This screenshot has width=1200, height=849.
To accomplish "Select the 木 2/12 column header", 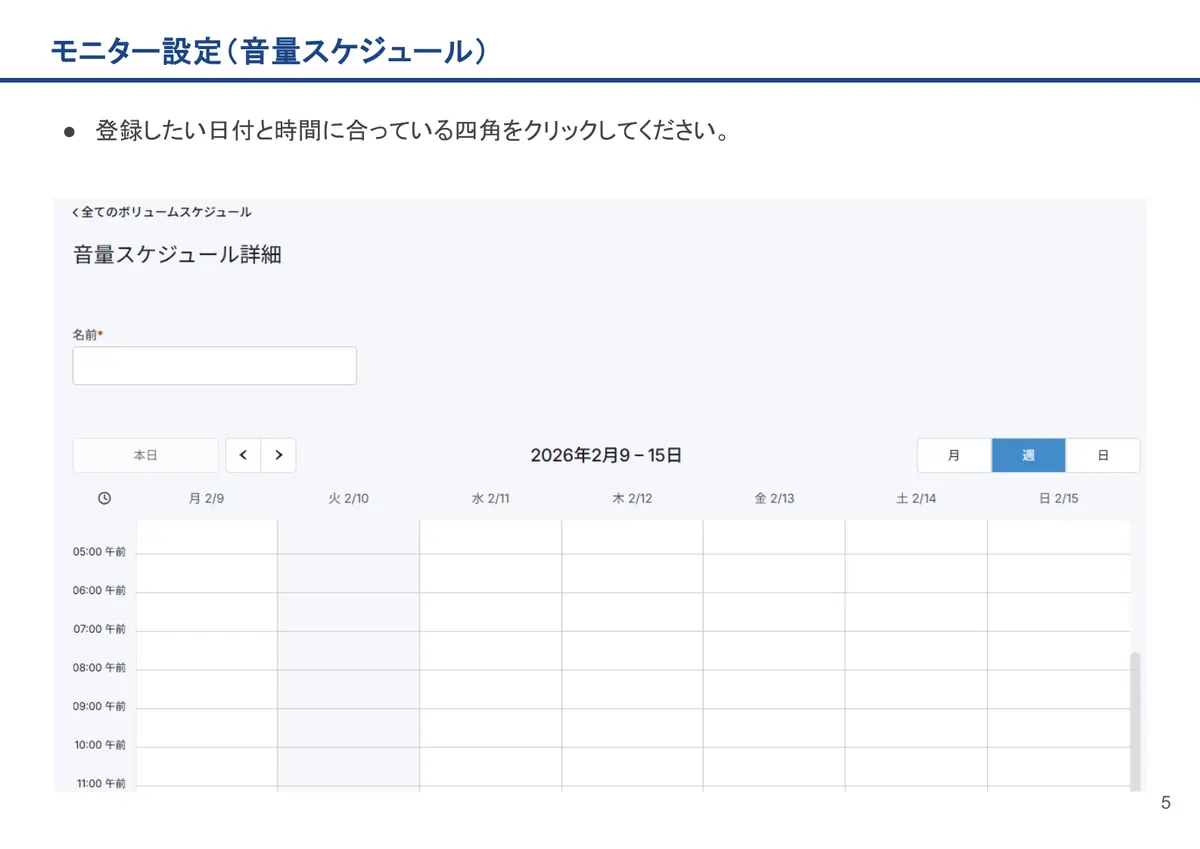I will point(632,498).
